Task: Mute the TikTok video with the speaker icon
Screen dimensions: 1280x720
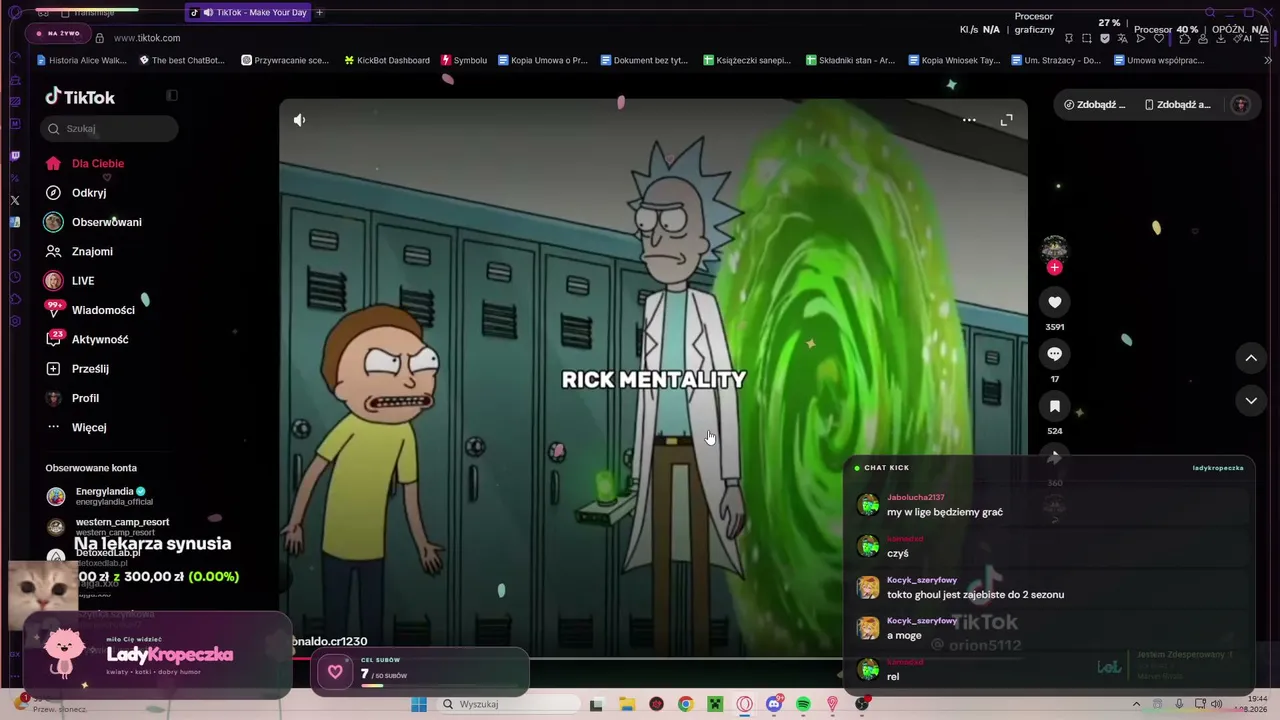Action: click(x=299, y=120)
